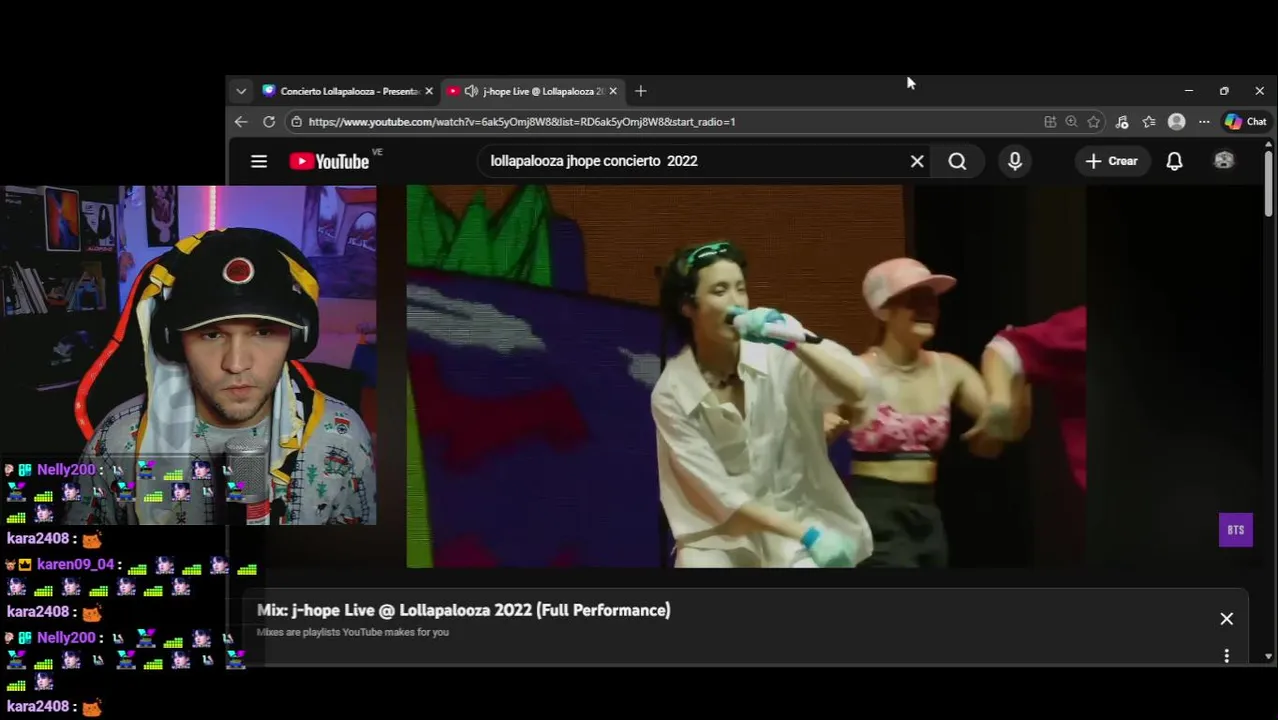The image size is (1278, 720).
Task: Open the browser profile avatar
Action: [x=1177, y=122]
